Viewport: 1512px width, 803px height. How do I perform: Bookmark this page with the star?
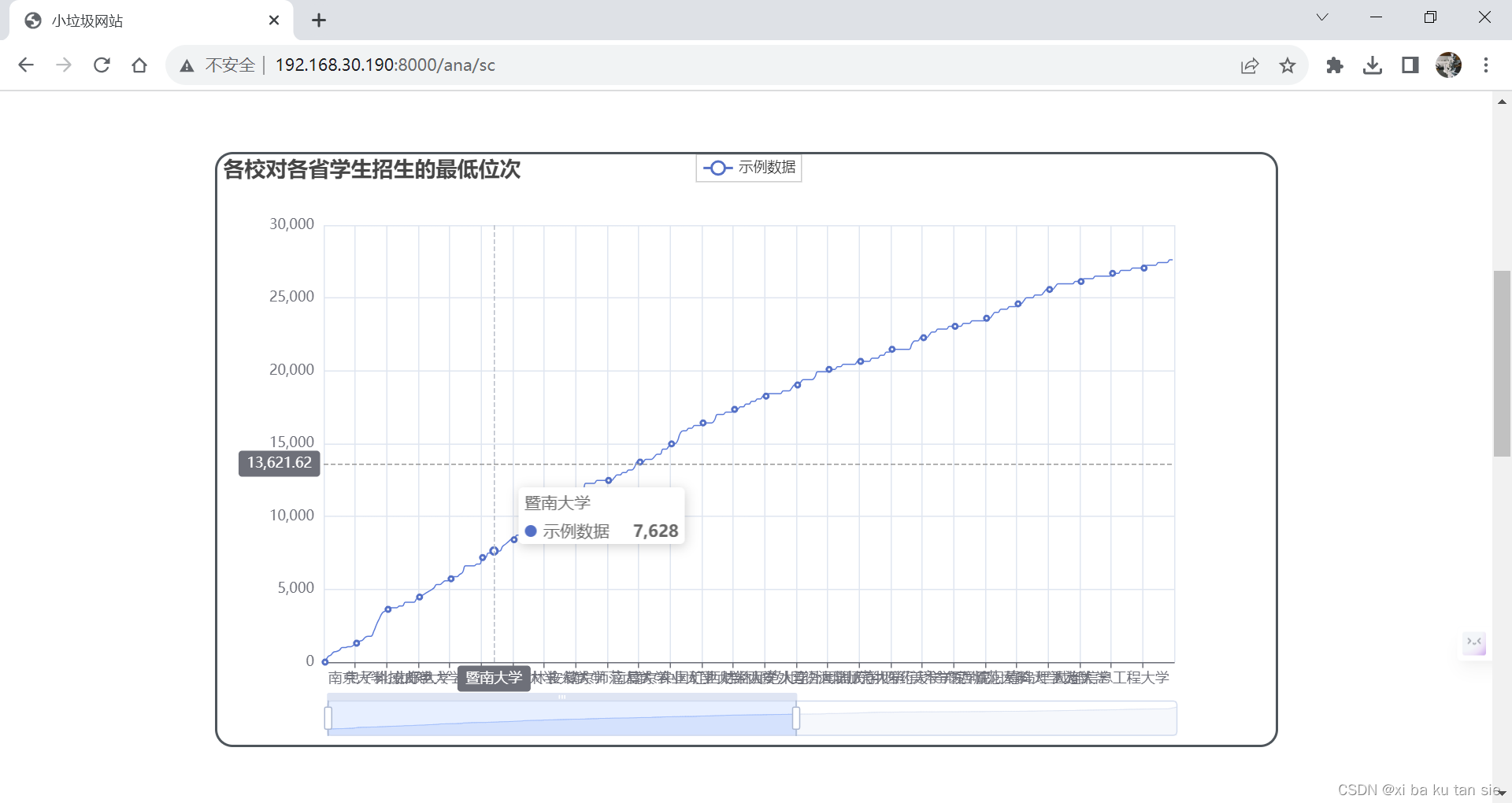tap(1288, 65)
